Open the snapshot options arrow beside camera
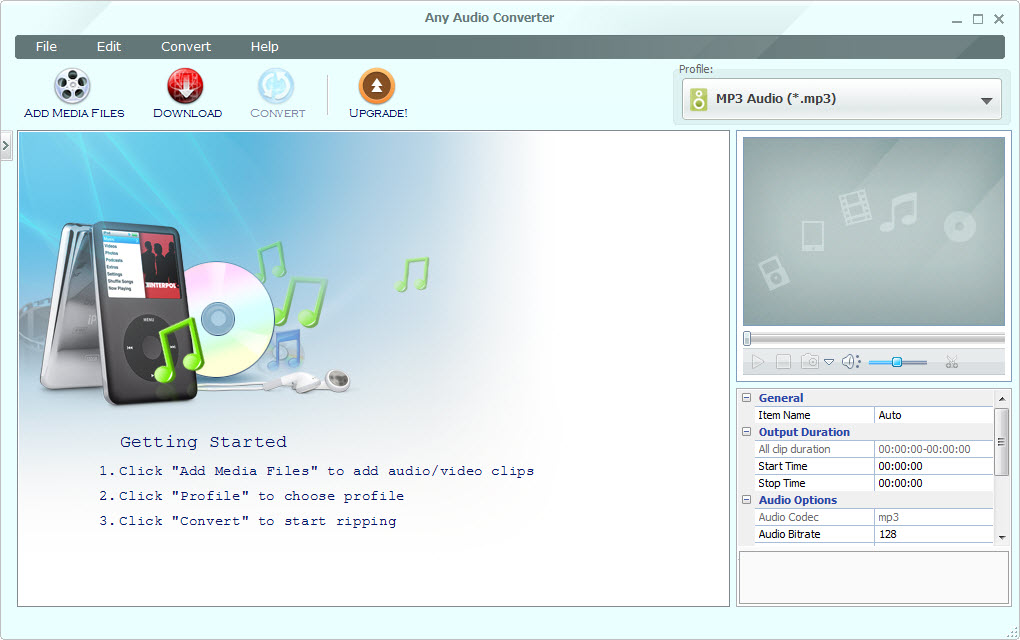Image resolution: width=1020 pixels, height=640 pixels. tap(829, 362)
